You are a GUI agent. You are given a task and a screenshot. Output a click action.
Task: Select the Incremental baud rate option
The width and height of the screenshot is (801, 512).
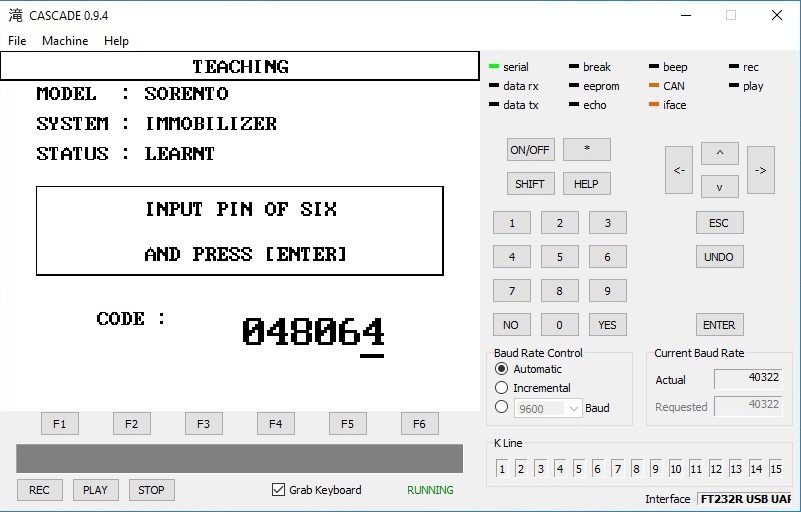502,388
